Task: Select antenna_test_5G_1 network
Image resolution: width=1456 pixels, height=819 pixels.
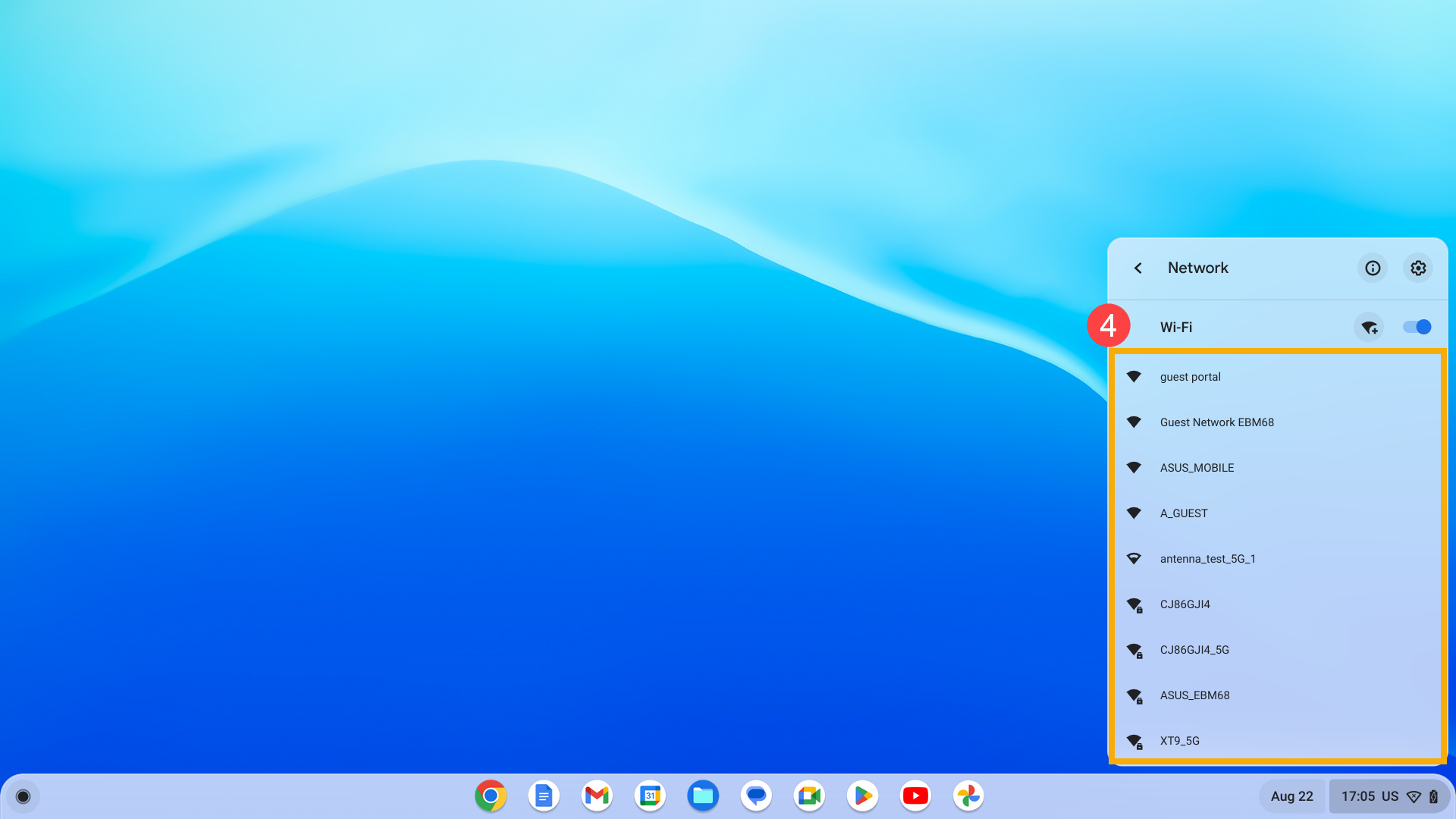Action: point(1207,559)
